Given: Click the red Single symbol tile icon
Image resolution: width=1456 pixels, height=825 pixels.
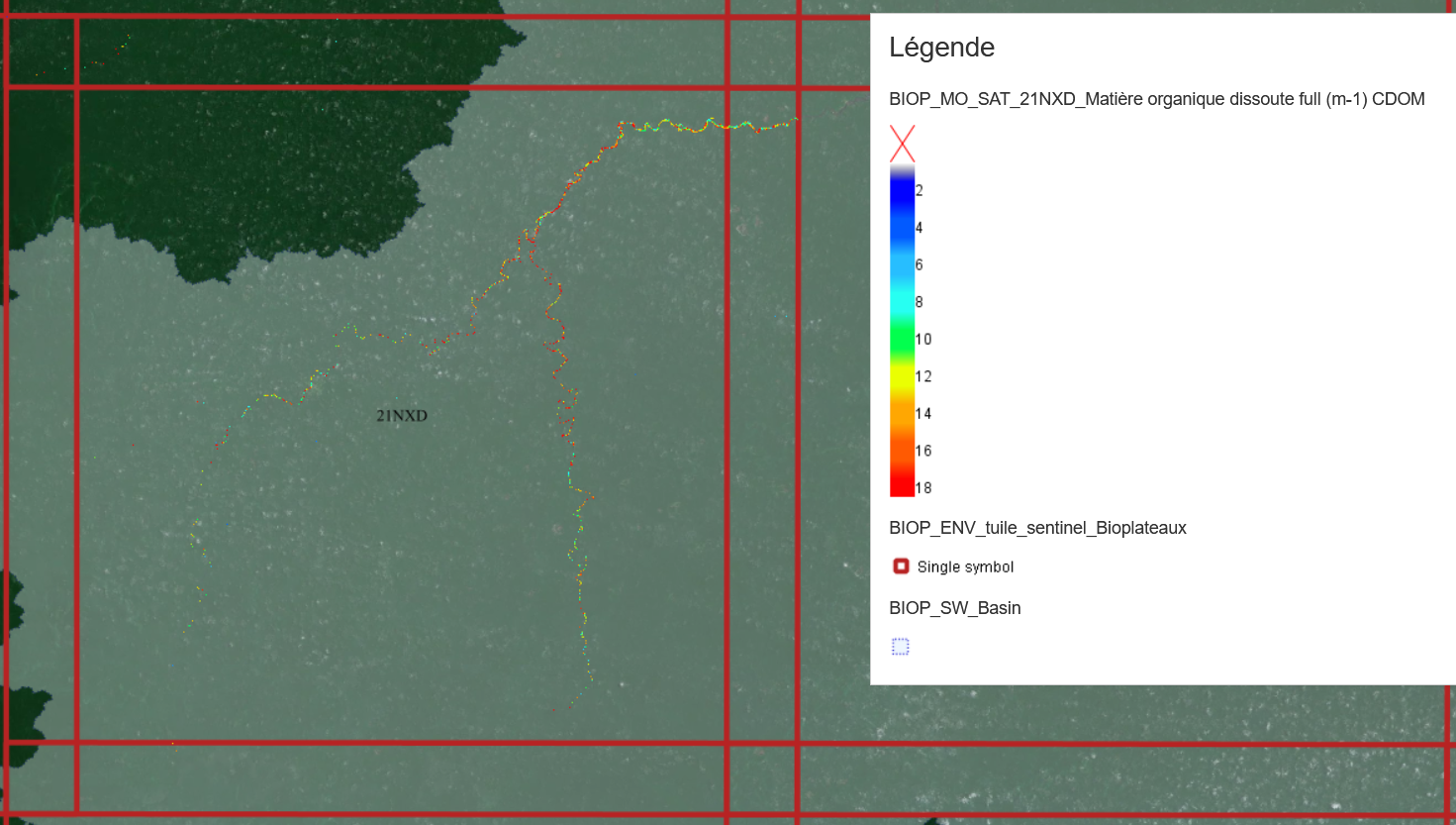Looking at the screenshot, I should pyautogui.click(x=901, y=567).
